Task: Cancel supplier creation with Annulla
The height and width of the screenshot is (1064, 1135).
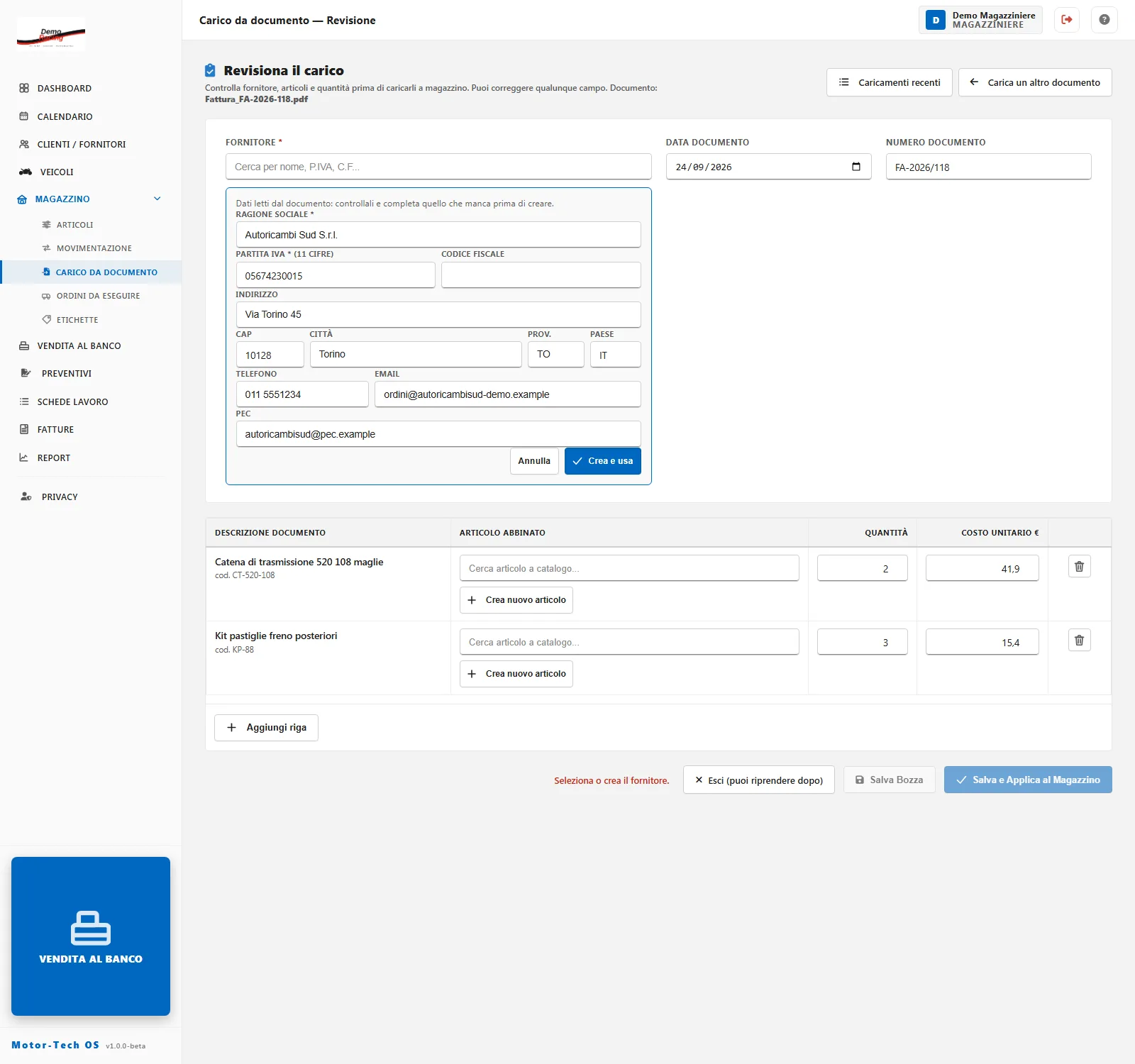Action: point(534,461)
